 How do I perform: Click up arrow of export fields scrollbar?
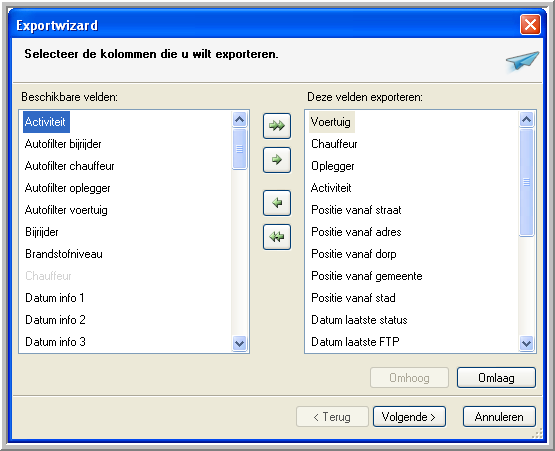coord(526,119)
